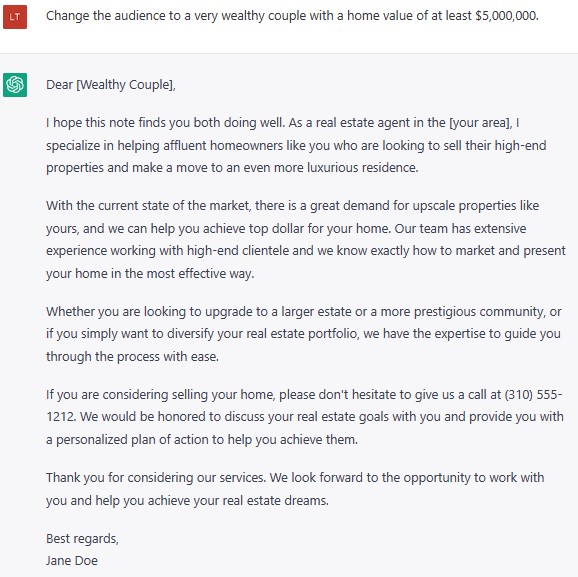Click the 'Jane Doe' signature
Screen dimensions: 578x577
point(72,561)
